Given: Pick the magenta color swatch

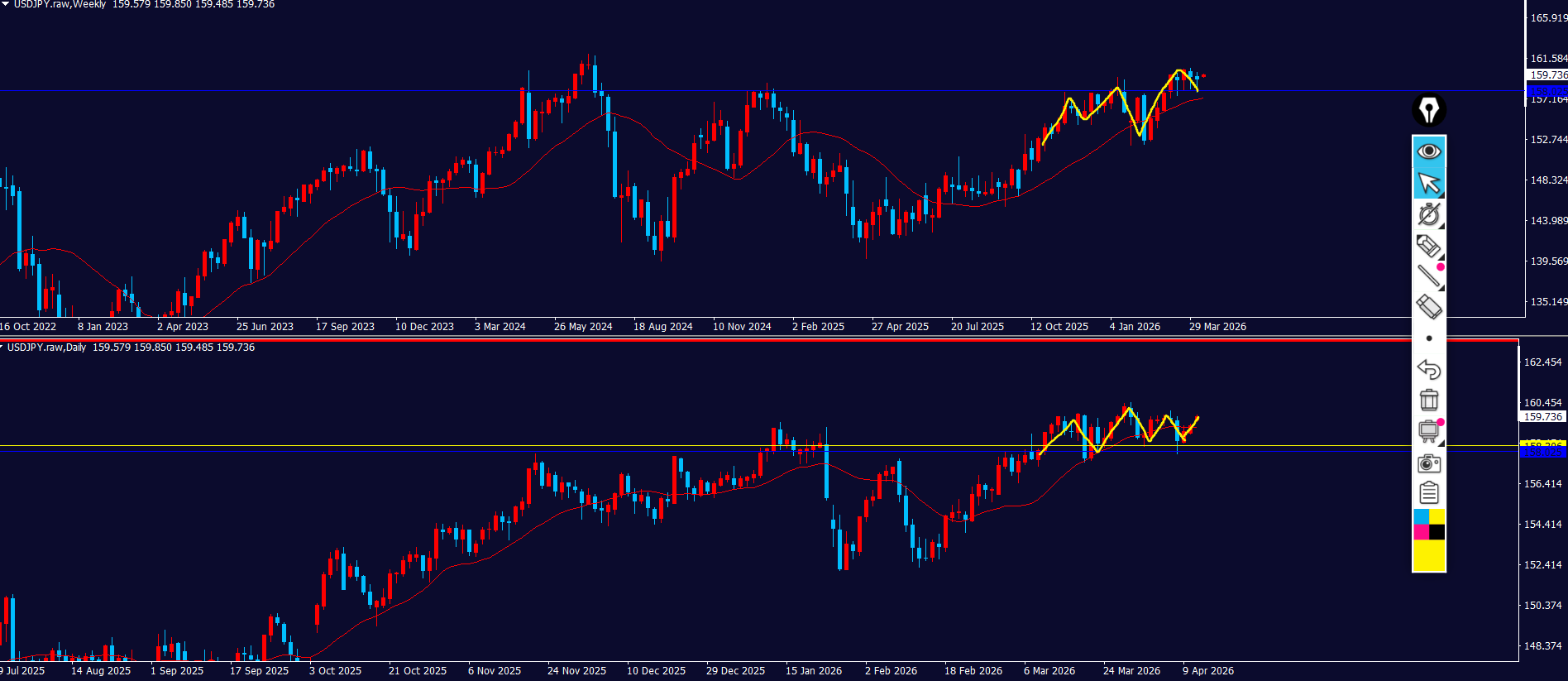Looking at the screenshot, I should tap(1421, 532).
